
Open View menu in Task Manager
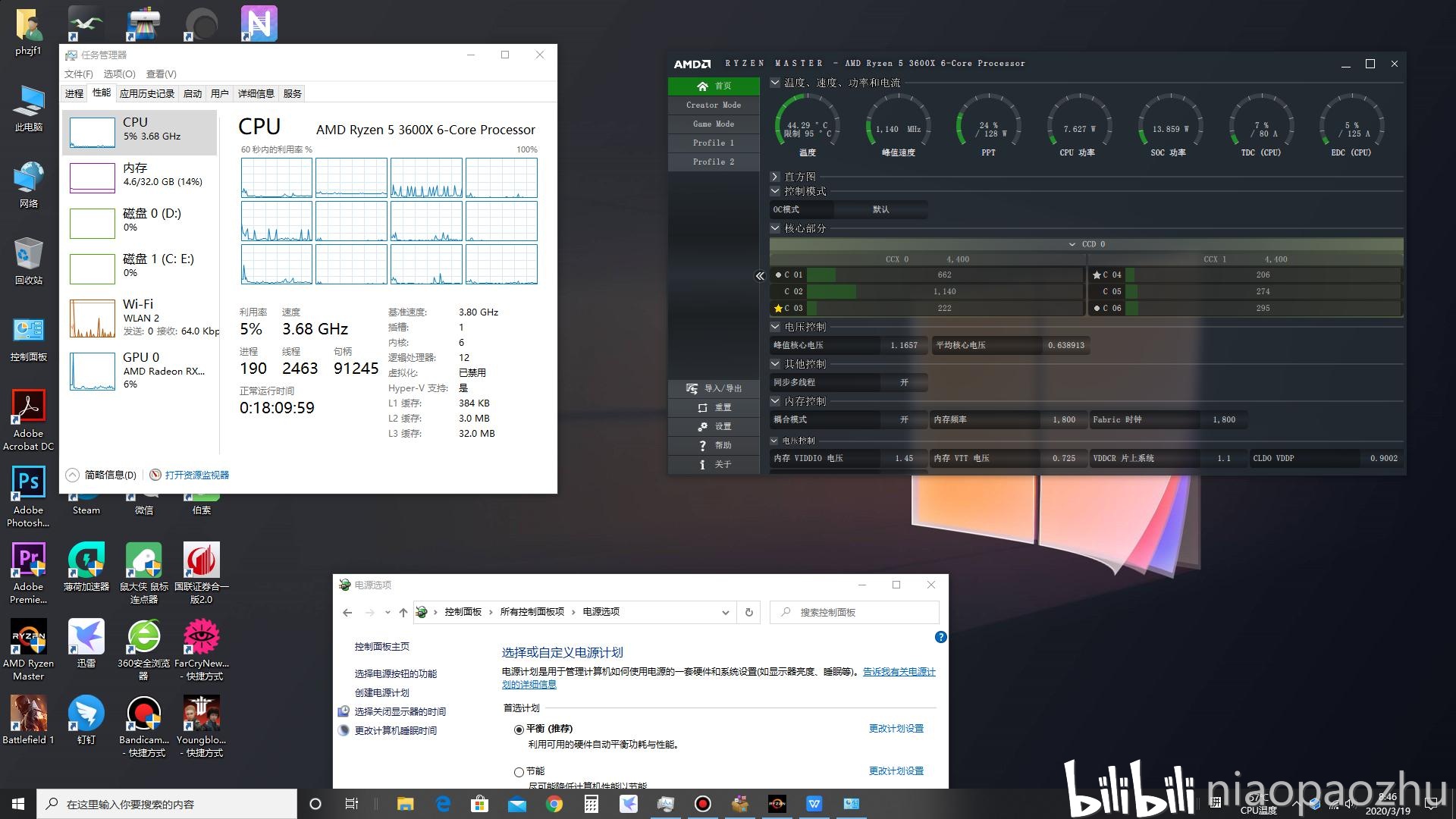coord(161,74)
